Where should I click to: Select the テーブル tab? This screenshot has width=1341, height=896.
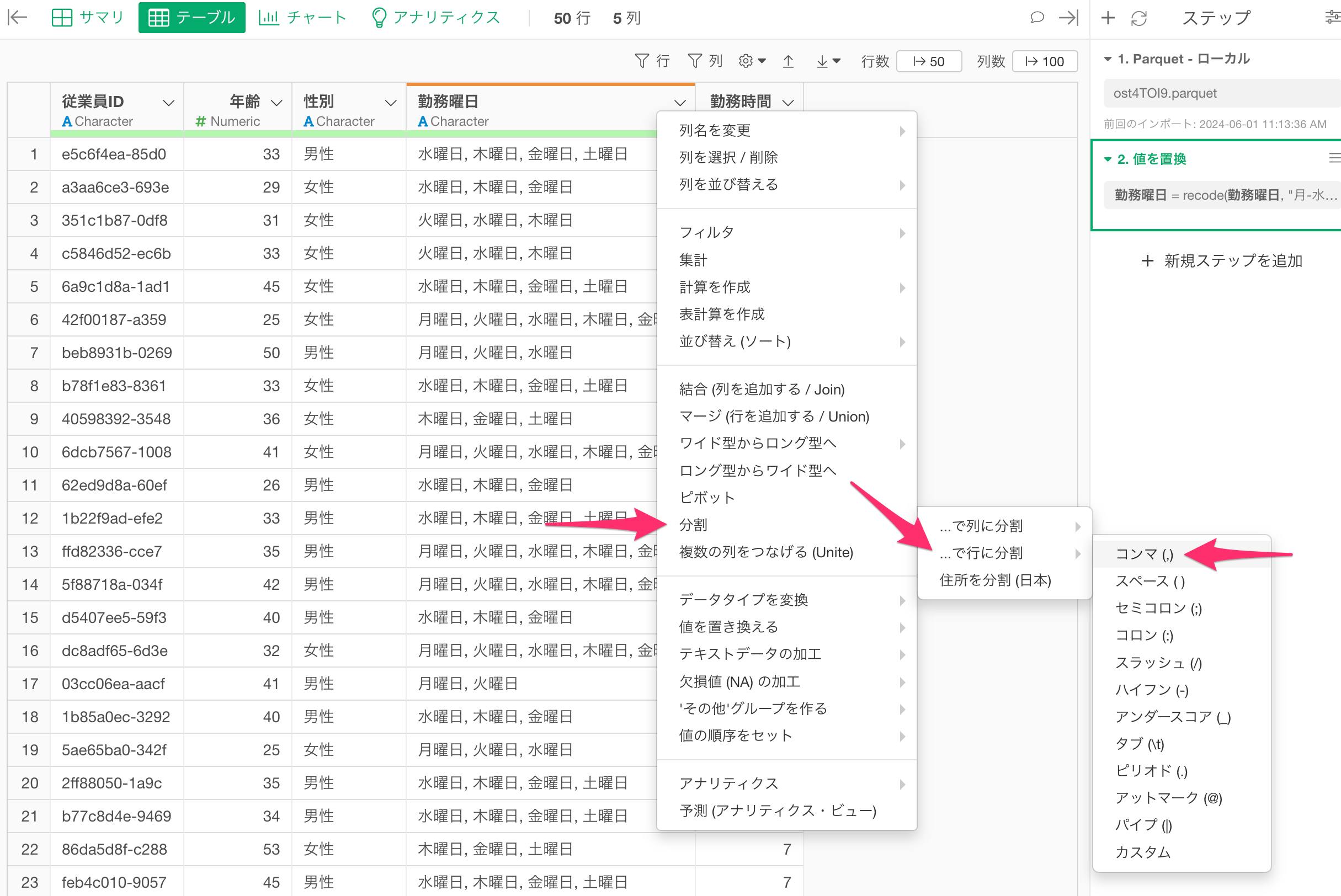point(192,18)
